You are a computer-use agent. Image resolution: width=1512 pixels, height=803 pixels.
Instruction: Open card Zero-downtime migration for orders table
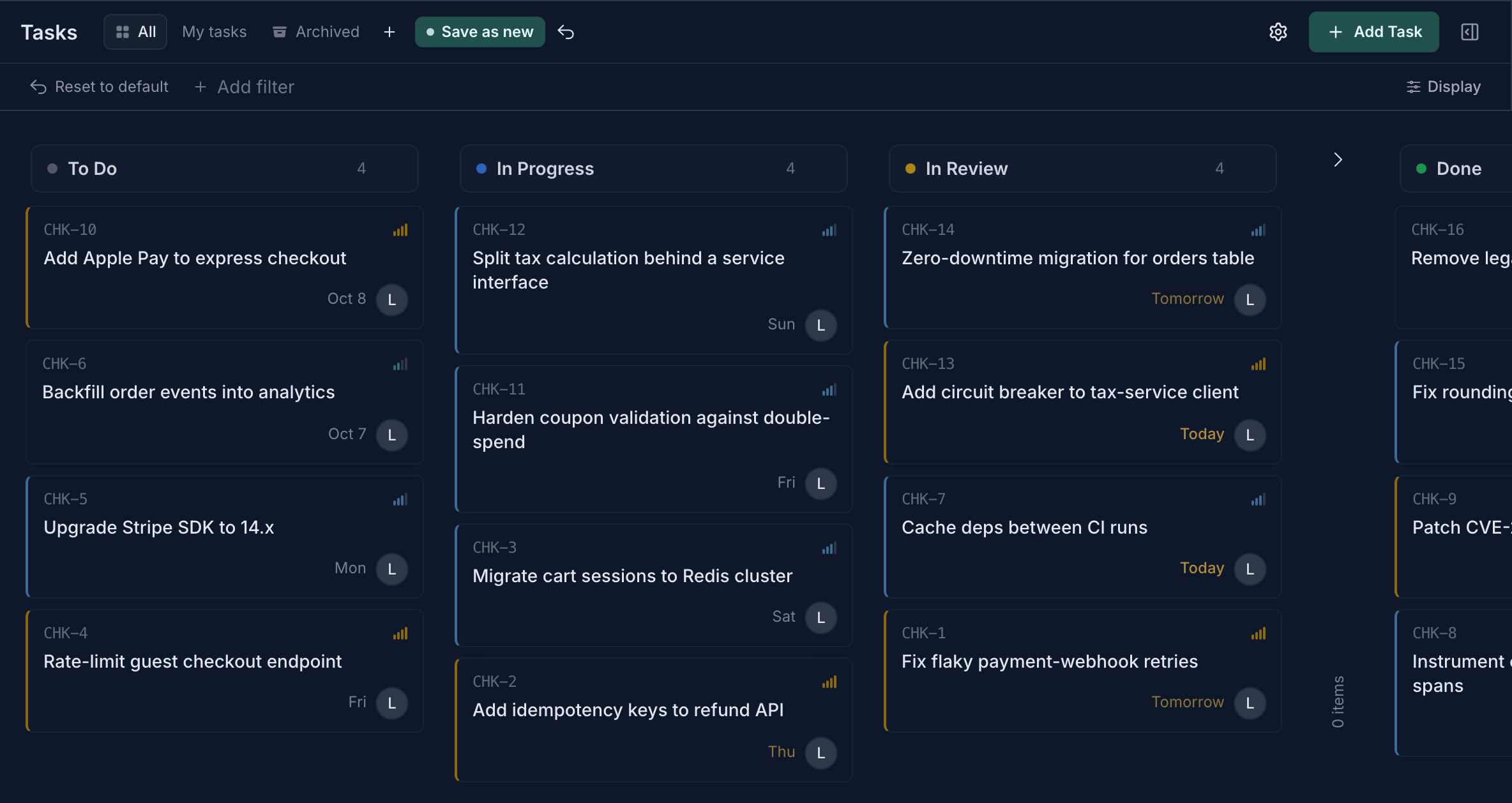click(1083, 267)
